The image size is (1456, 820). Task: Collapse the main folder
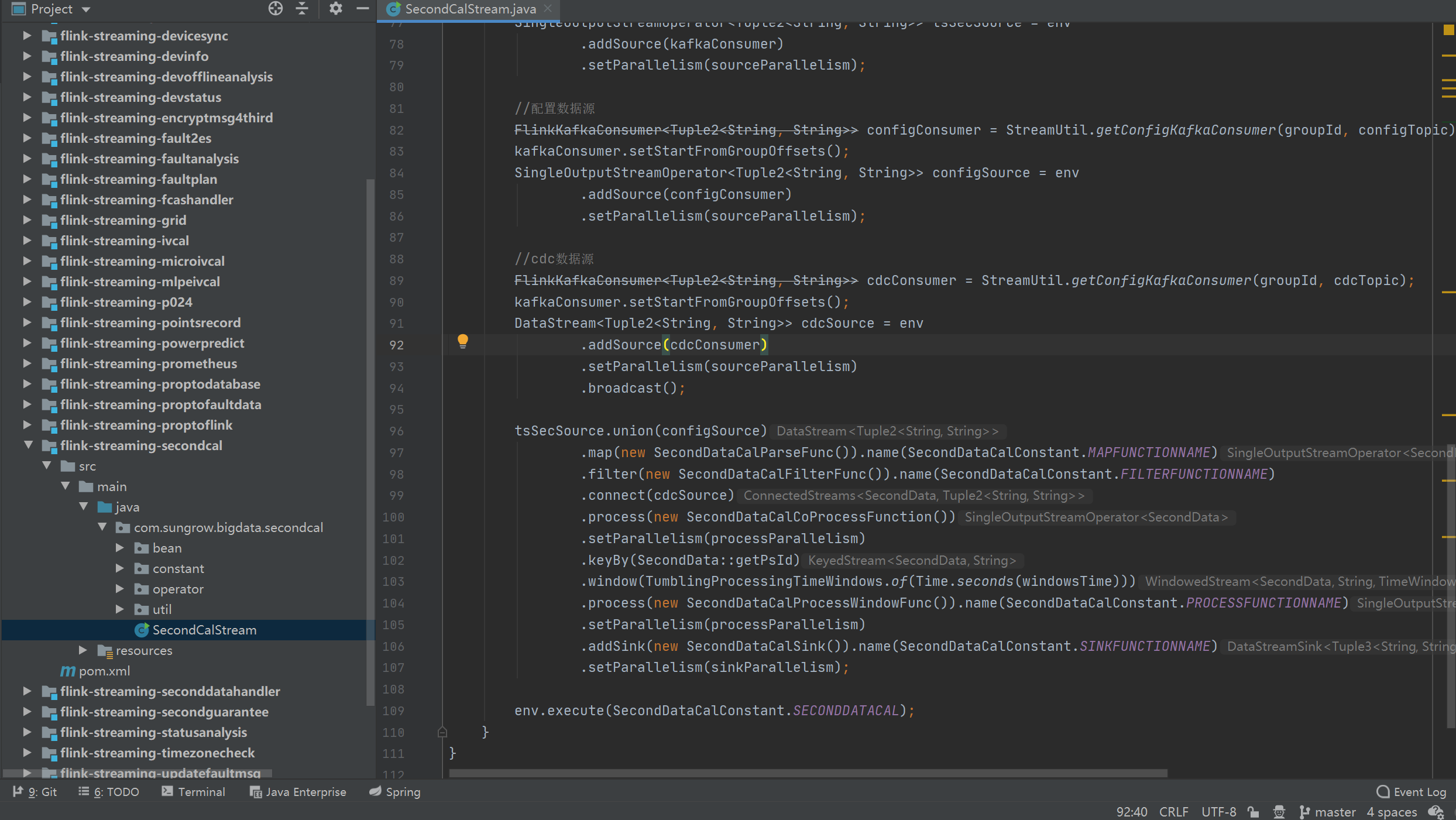click(66, 486)
